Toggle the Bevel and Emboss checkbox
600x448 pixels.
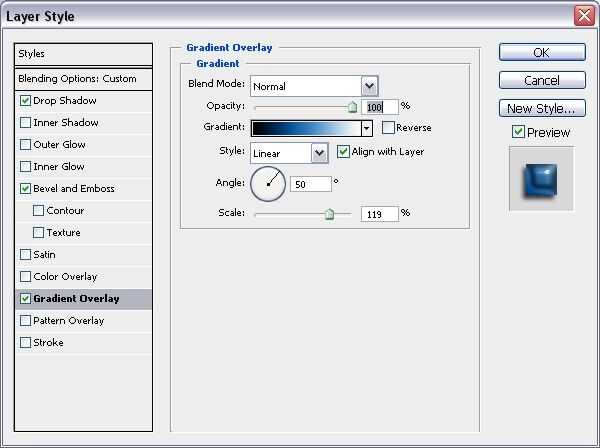coord(25,189)
